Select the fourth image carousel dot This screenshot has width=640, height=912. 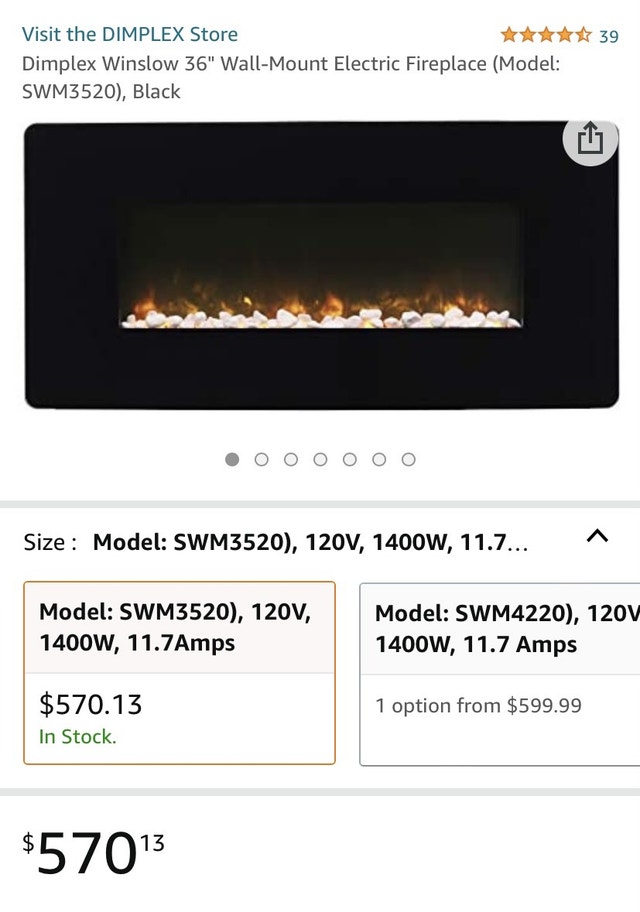pos(320,460)
